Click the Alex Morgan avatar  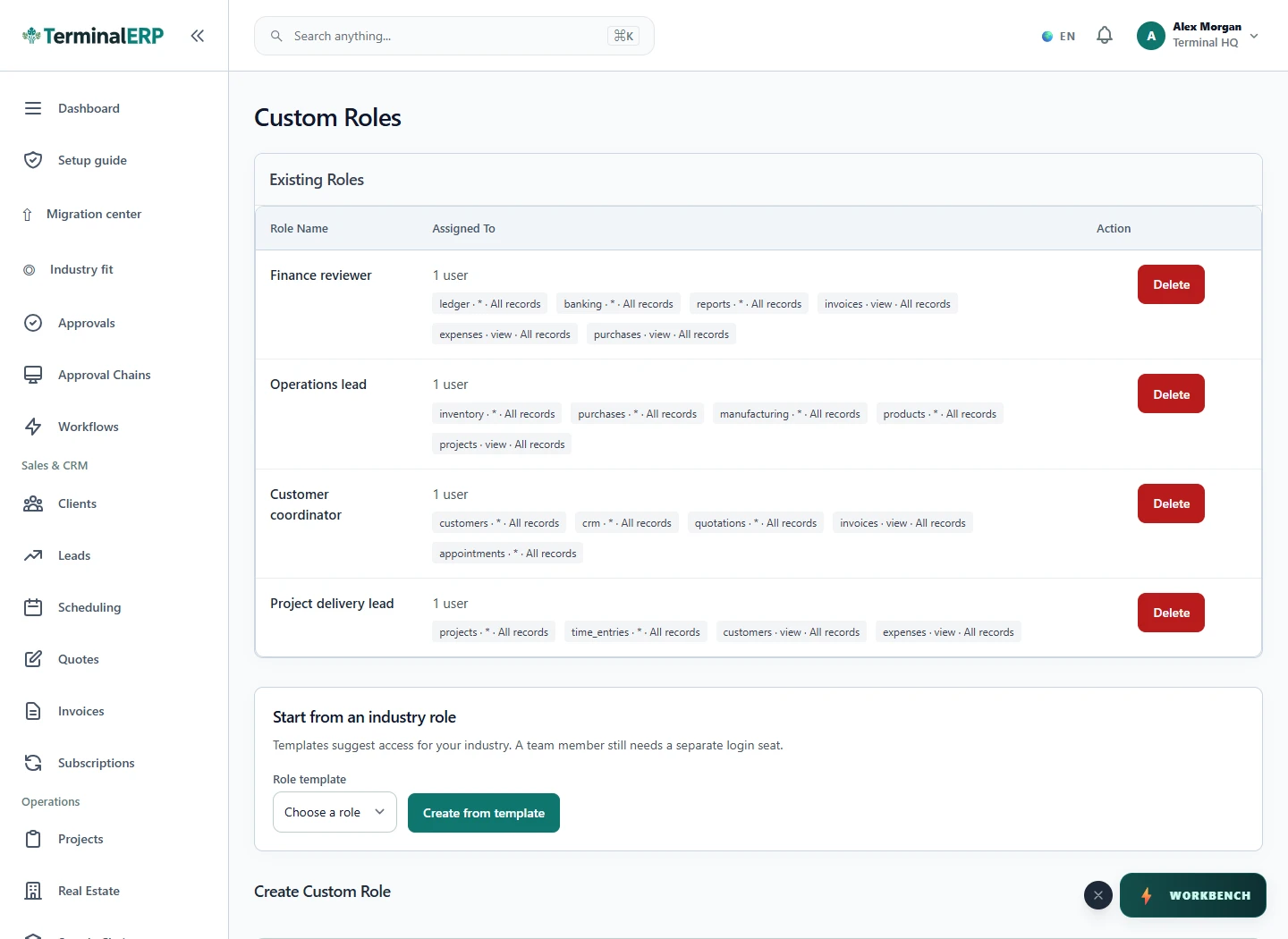point(1151,36)
